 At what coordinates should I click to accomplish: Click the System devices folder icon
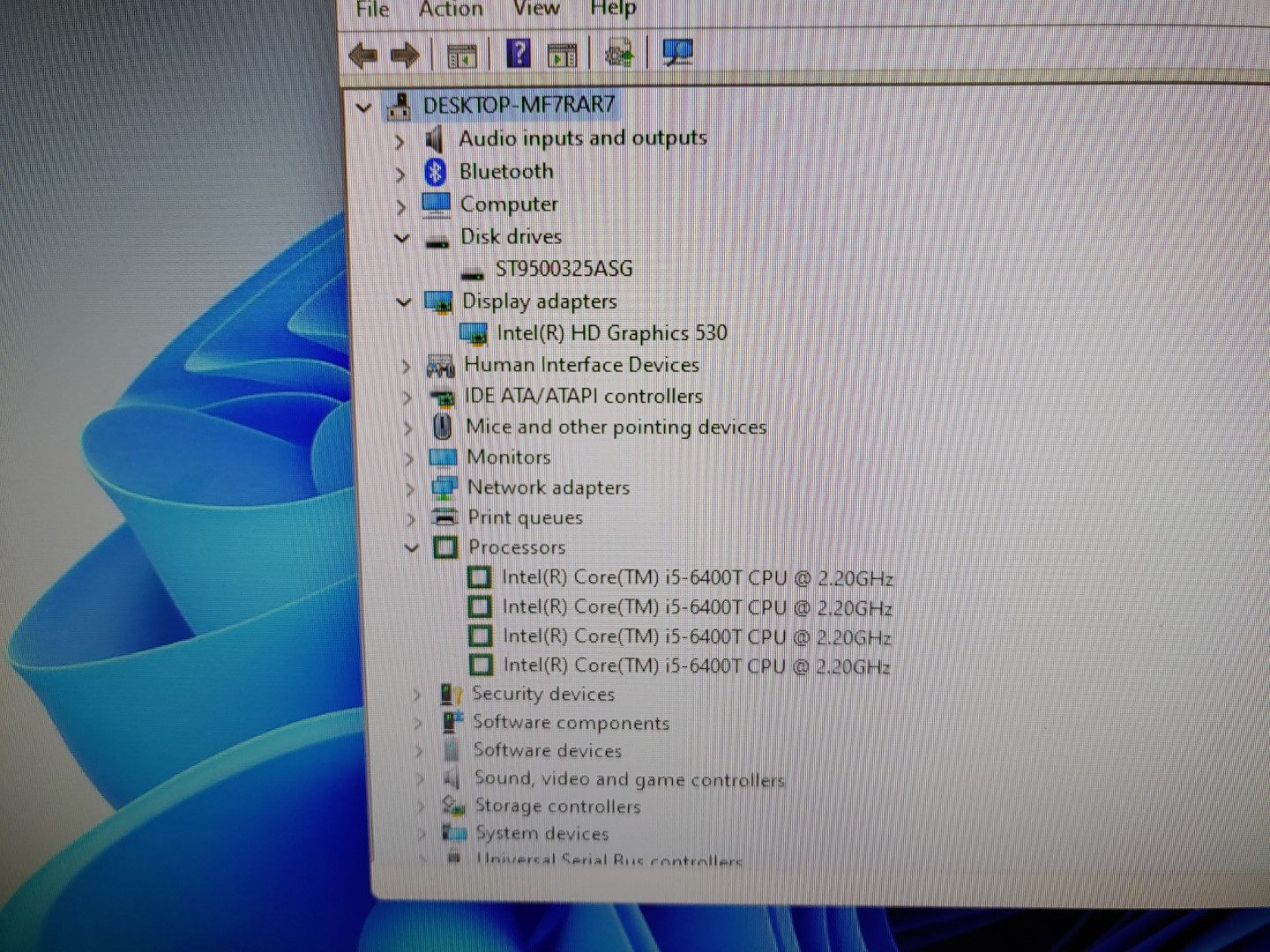coord(454,832)
